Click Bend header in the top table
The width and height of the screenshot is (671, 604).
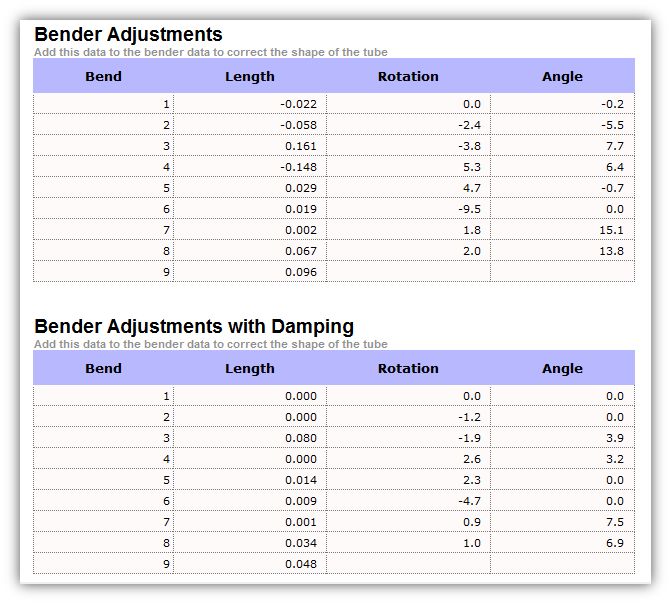(103, 76)
